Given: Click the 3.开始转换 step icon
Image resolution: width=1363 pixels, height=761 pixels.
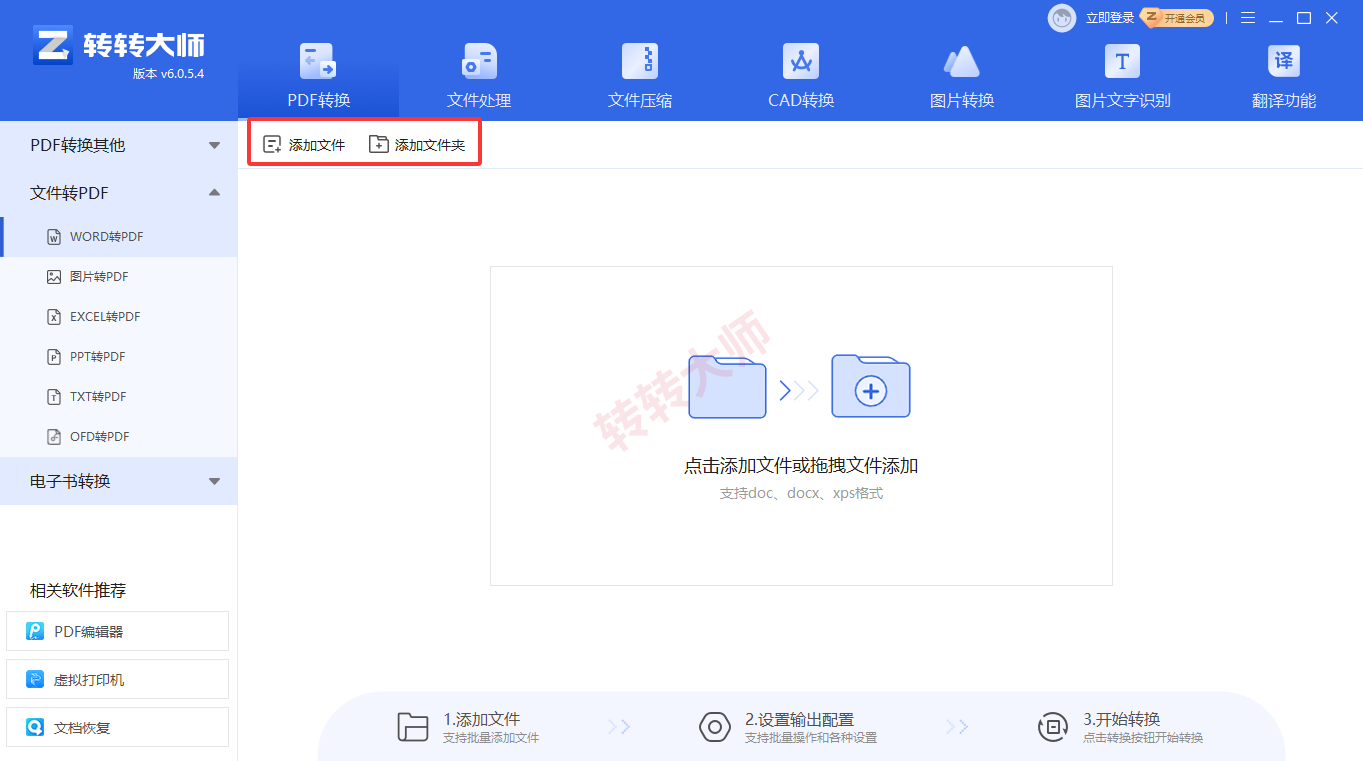Looking at the screenshot, I should pos(1052,727).
